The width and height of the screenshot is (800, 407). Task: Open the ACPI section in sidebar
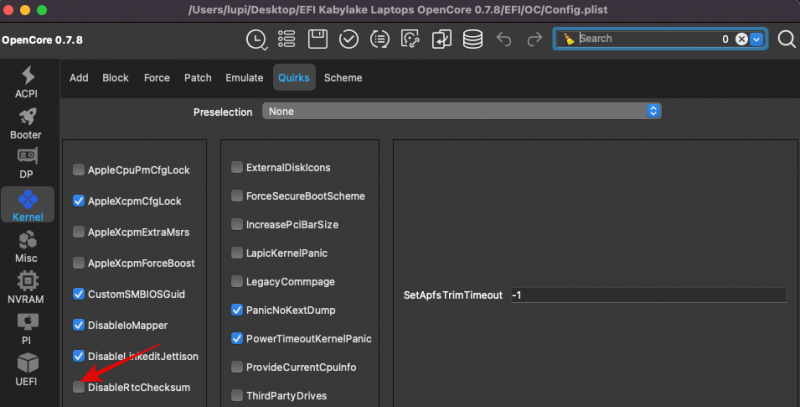pyautogui.click(x=26, y=82)
